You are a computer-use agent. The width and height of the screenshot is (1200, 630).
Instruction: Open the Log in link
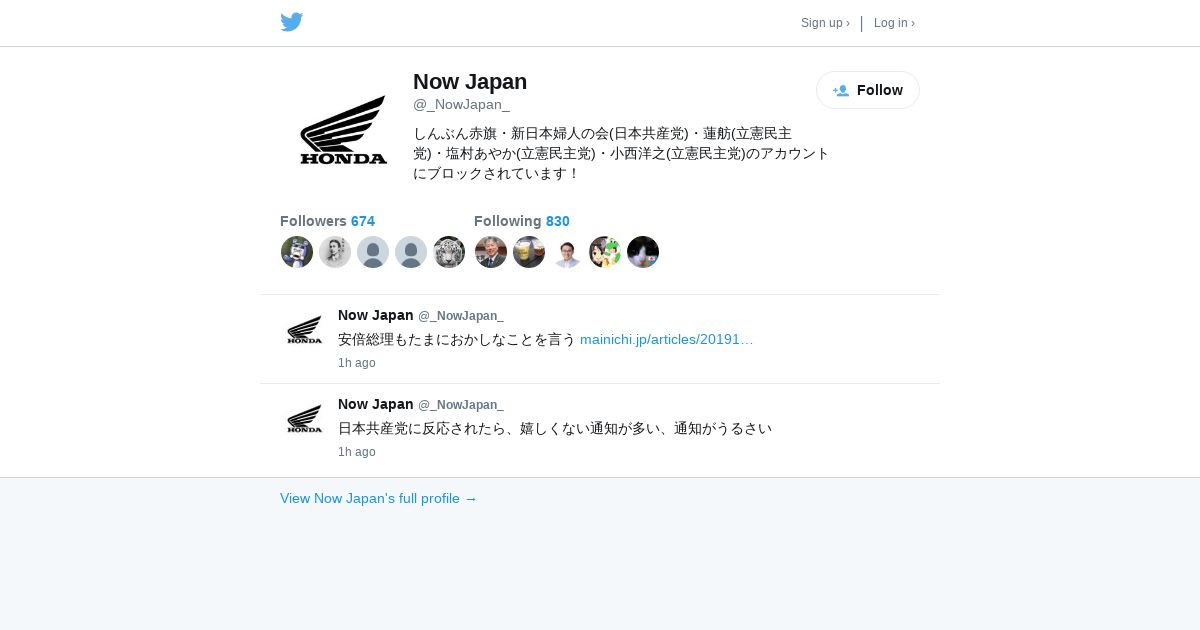point(894,23)
